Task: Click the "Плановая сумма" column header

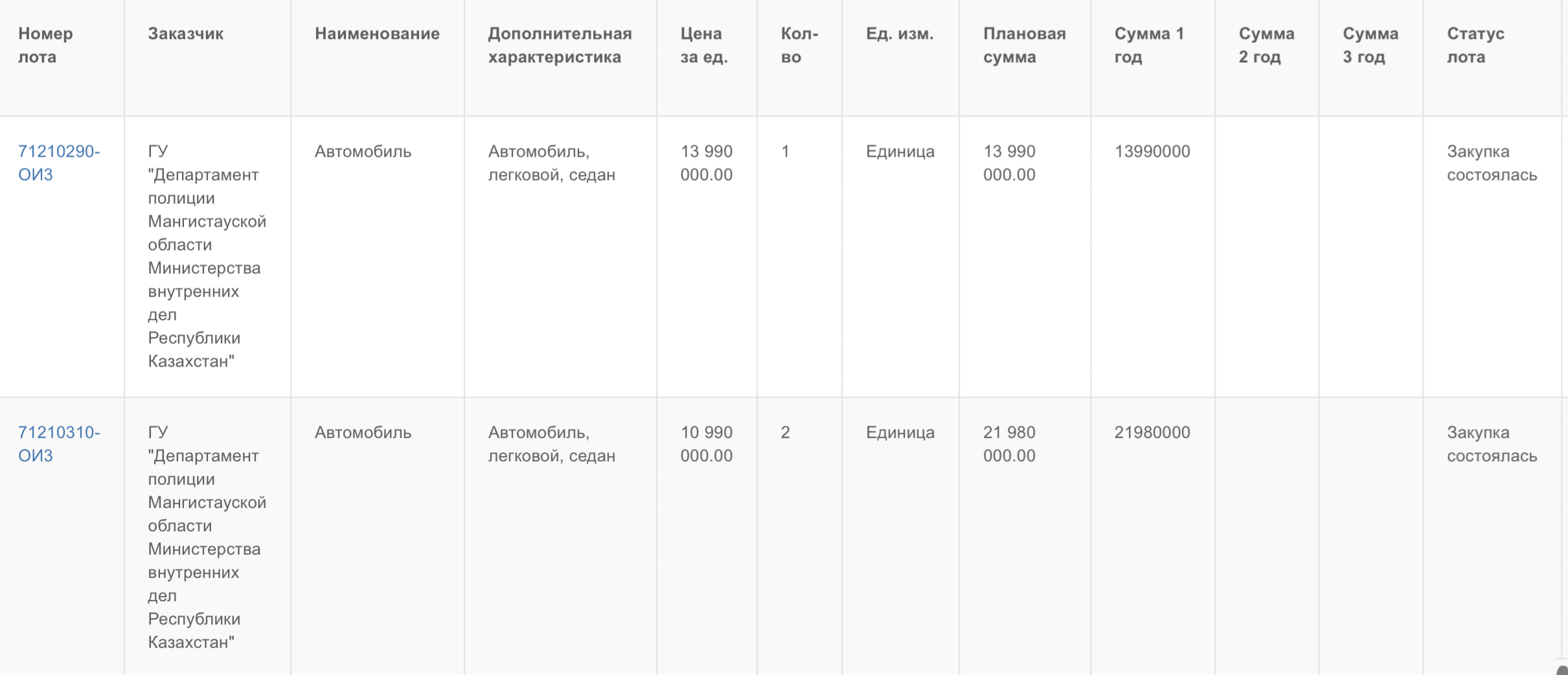Action: [x=1024, y=45]
